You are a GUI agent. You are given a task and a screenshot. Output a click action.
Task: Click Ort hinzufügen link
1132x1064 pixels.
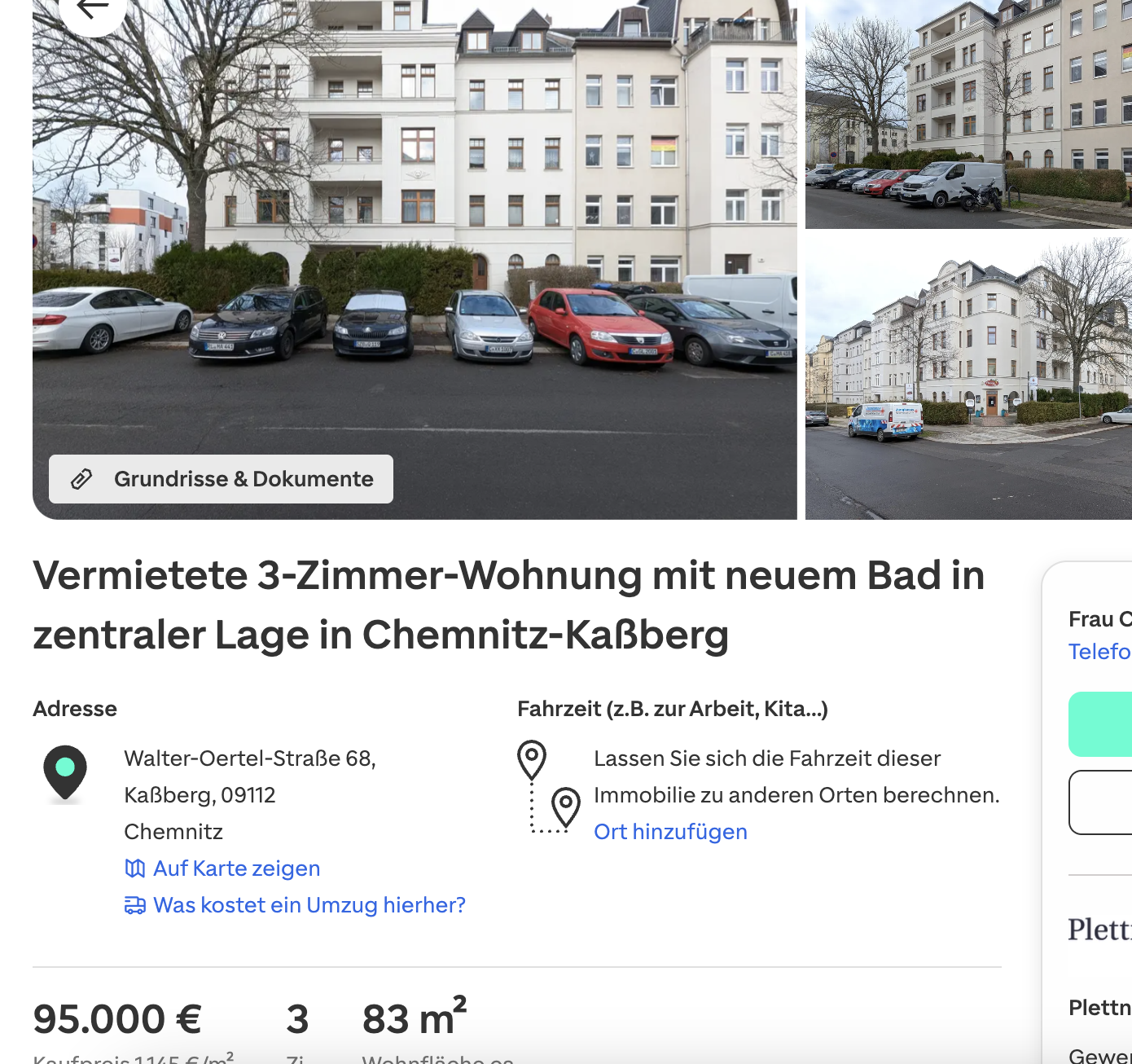(670, 832)
